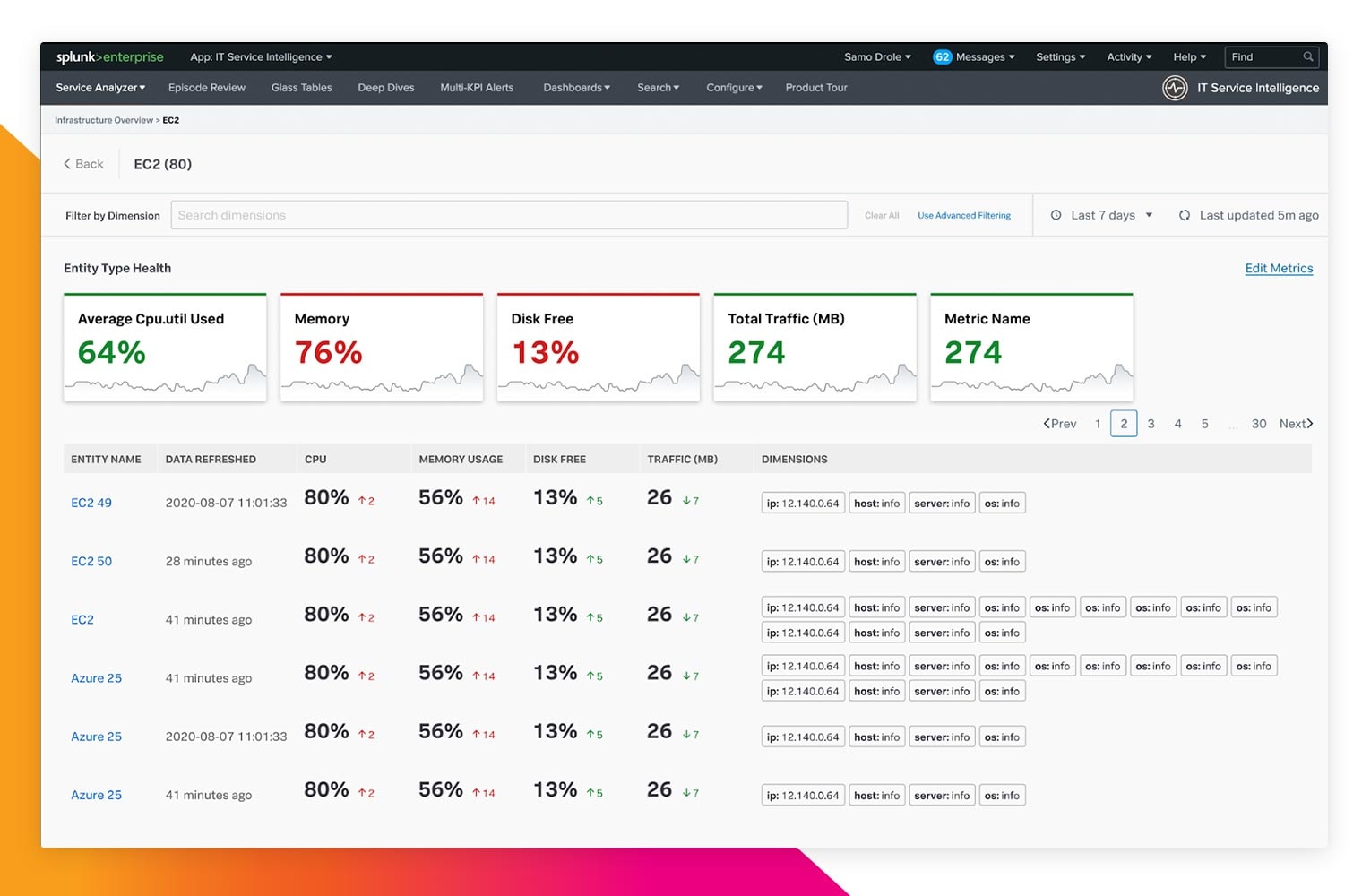Click host: info tag in EC2 50 row

876,562
